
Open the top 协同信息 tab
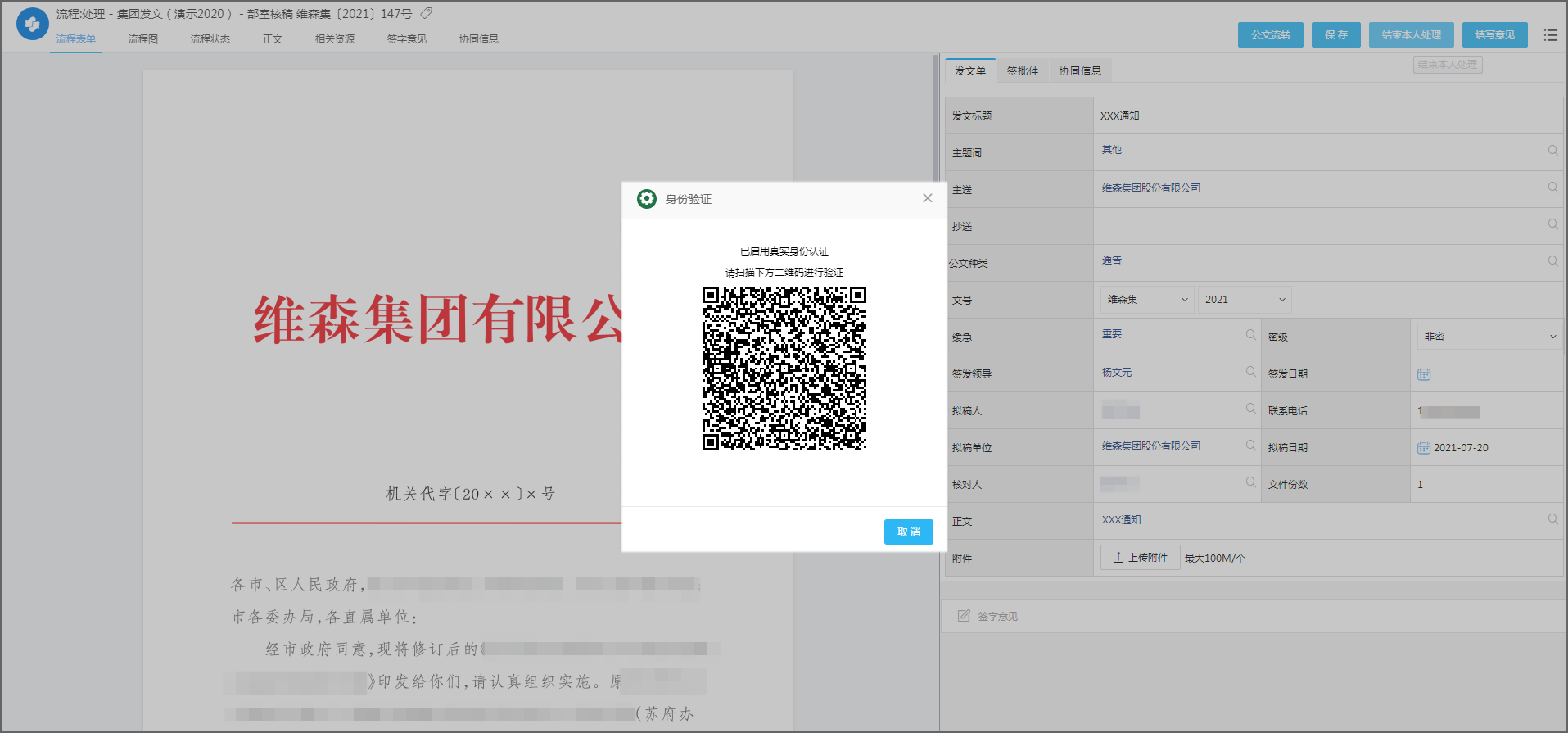[478, 39]
